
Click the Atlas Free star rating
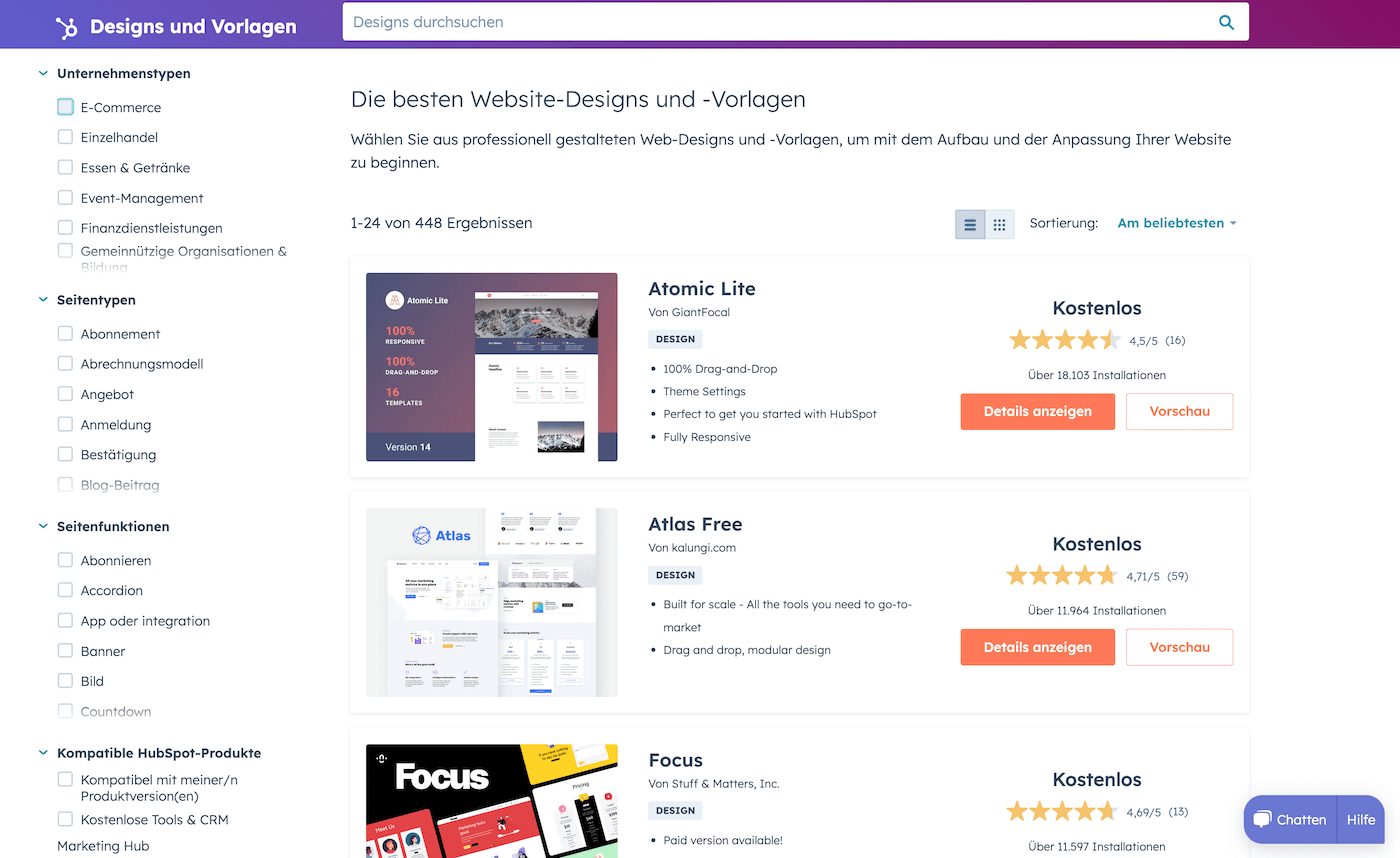(1062, 576)
